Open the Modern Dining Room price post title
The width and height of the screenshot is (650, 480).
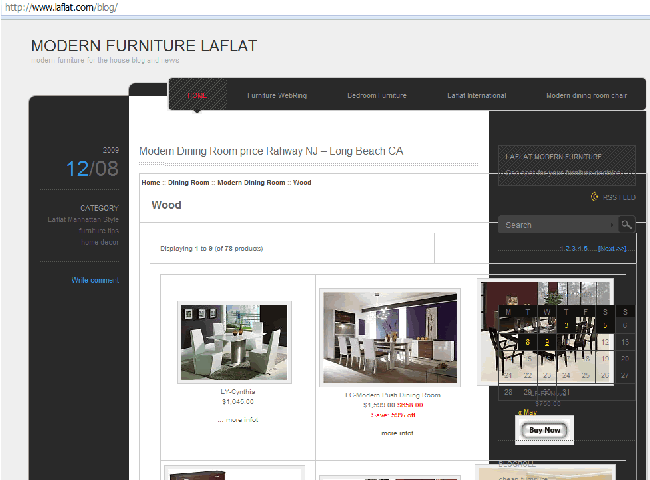coord(271,151)
